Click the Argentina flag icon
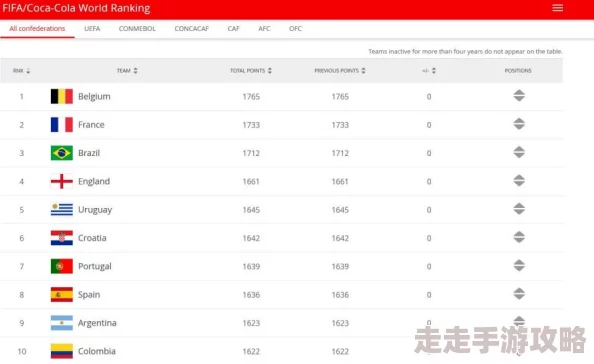Viewport: 594px width, 364px height. tap(62, 323)
